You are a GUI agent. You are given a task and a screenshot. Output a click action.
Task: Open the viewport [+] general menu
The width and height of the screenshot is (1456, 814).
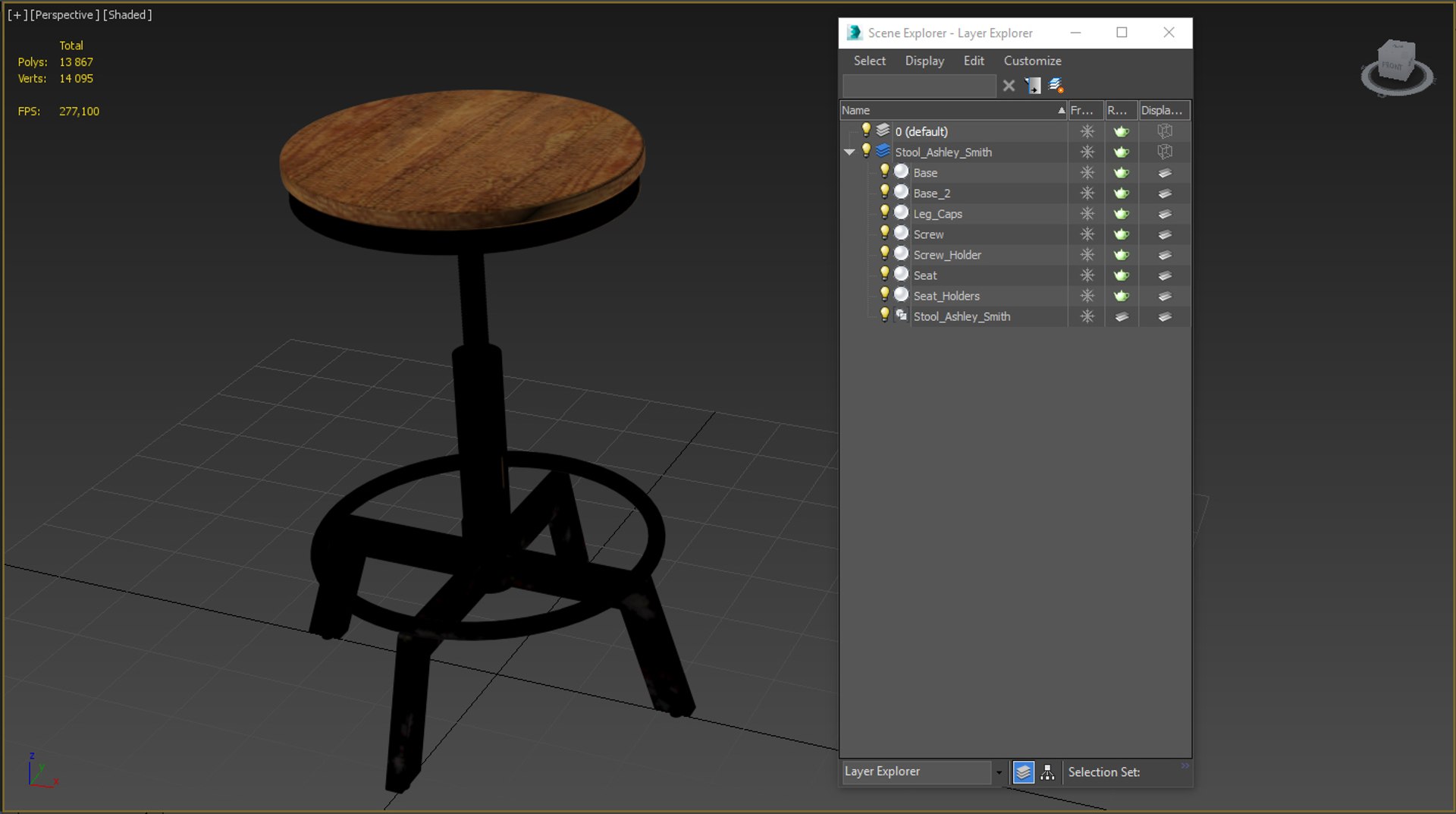(x=17, y=14)
